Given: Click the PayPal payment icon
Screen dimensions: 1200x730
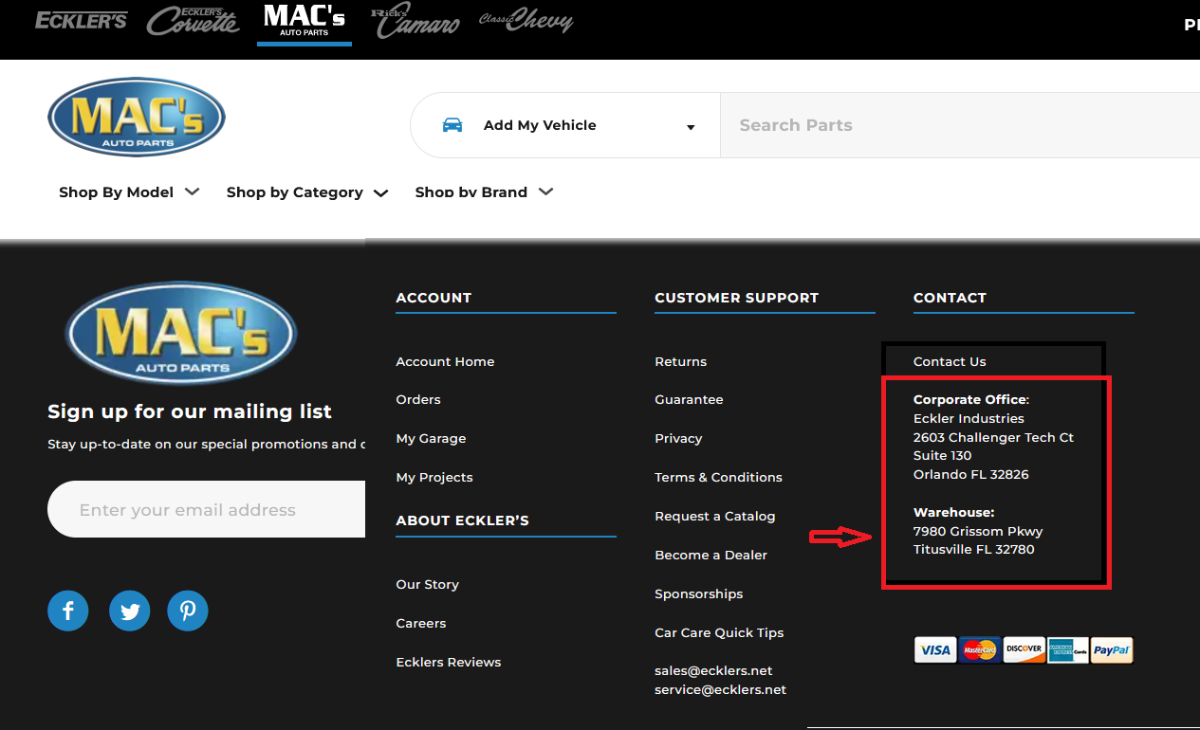Looking at the screenshot, I should [1111, 650].
